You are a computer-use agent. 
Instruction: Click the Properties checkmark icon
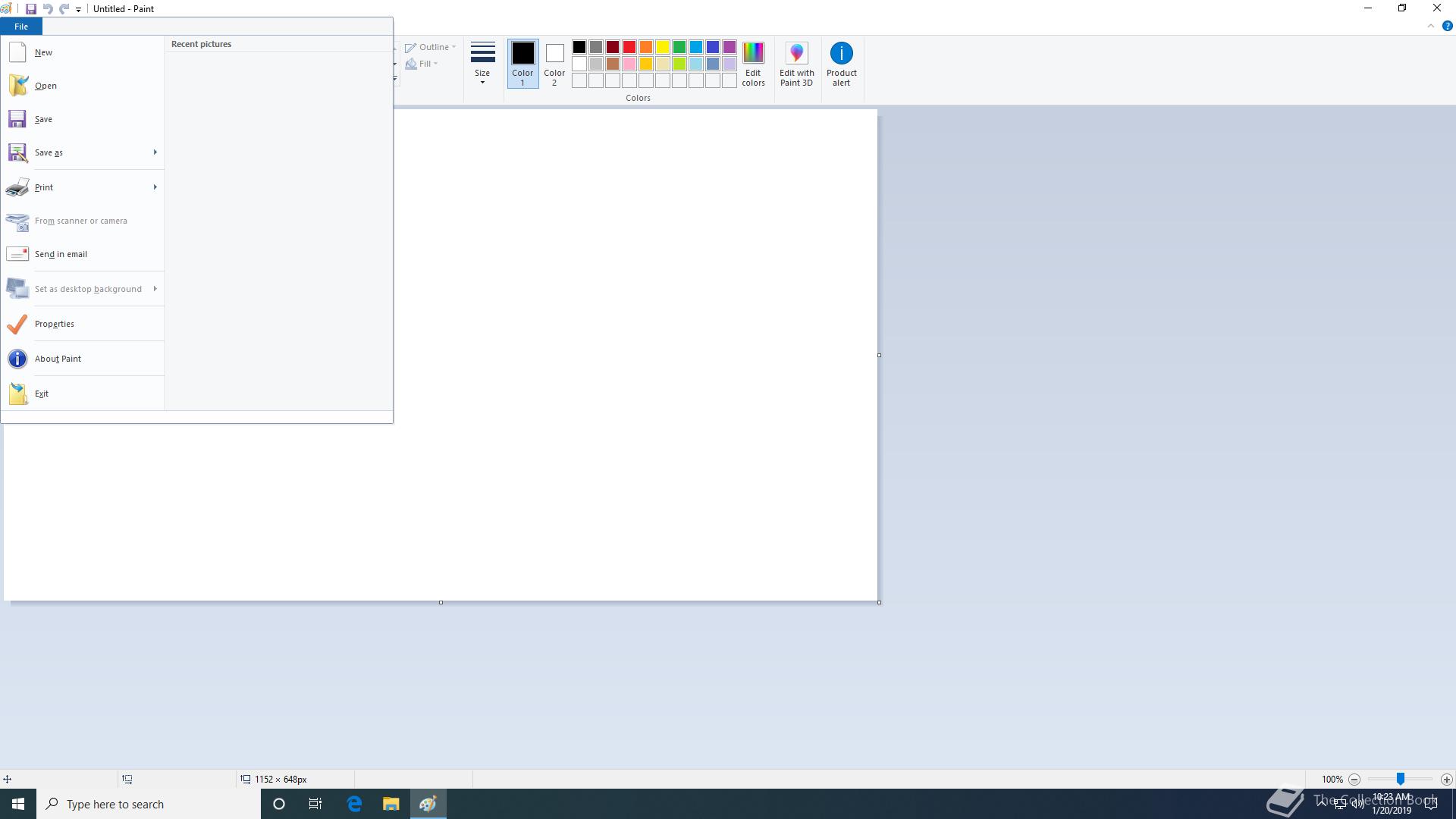click(17, 324)
